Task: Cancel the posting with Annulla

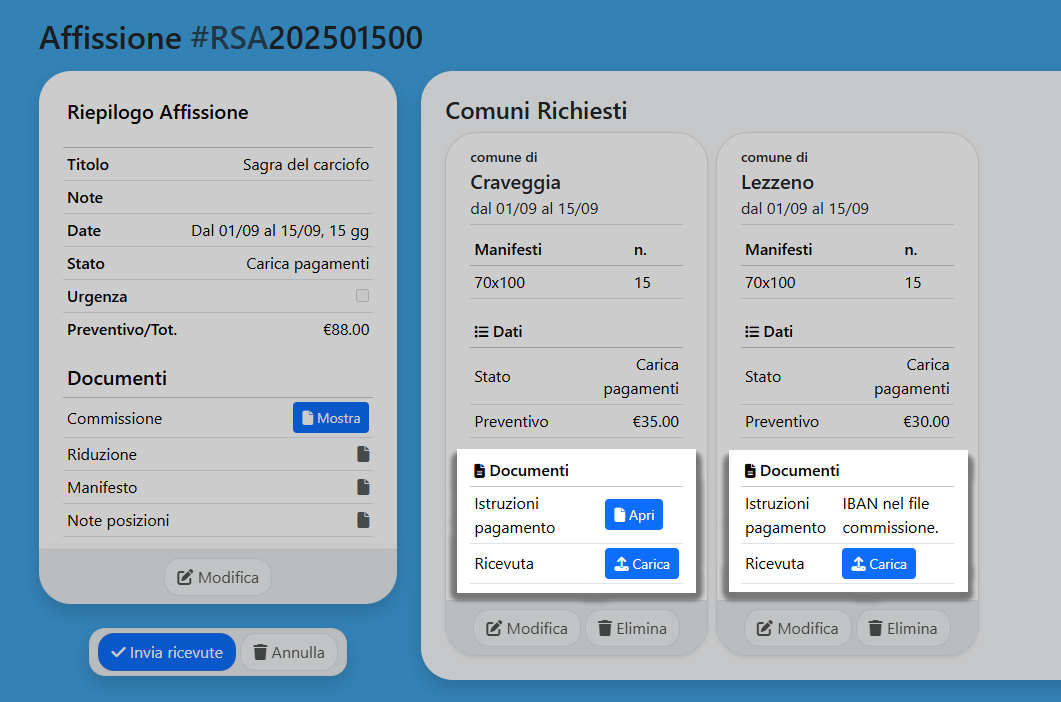Action: click(x=289, y=652)
